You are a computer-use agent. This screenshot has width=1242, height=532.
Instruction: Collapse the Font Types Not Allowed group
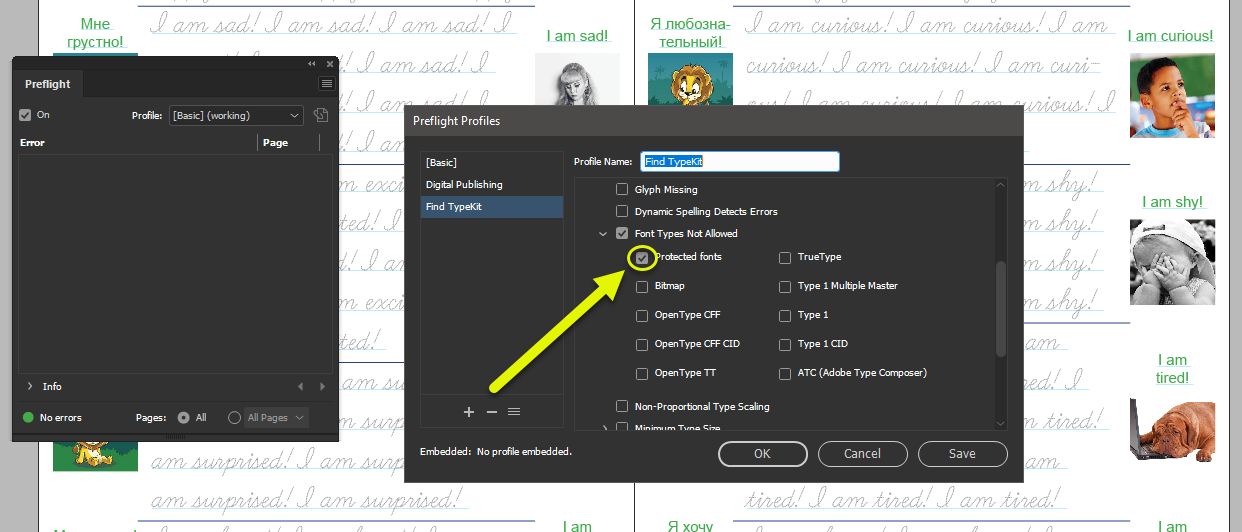(x=603, y=234)
